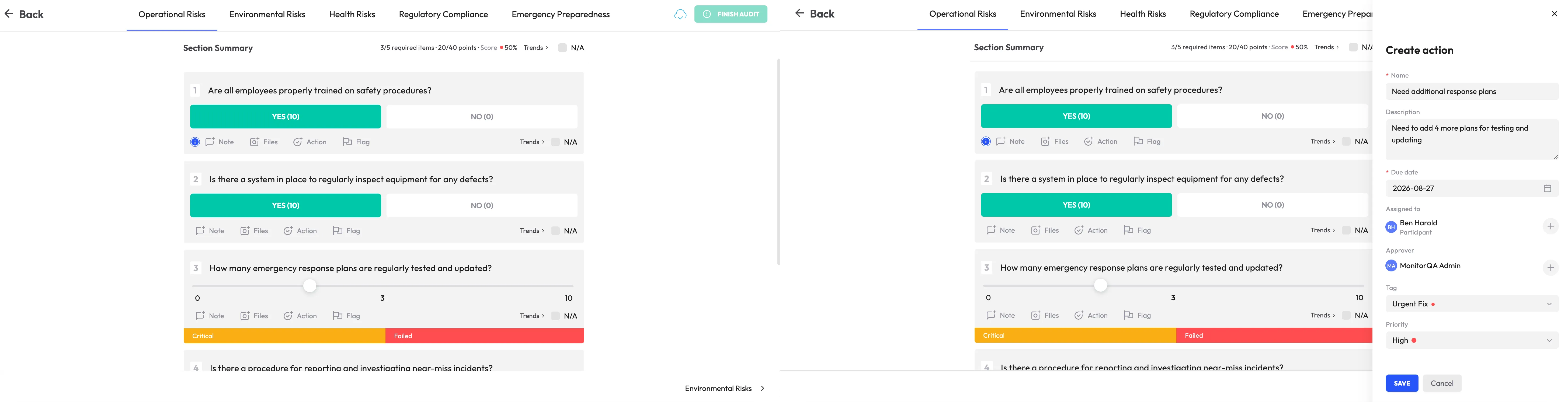Add a Note to question 2 beside the Create action panel
This screenshot has height=402, width=1568.
[x=1000, y=230]
